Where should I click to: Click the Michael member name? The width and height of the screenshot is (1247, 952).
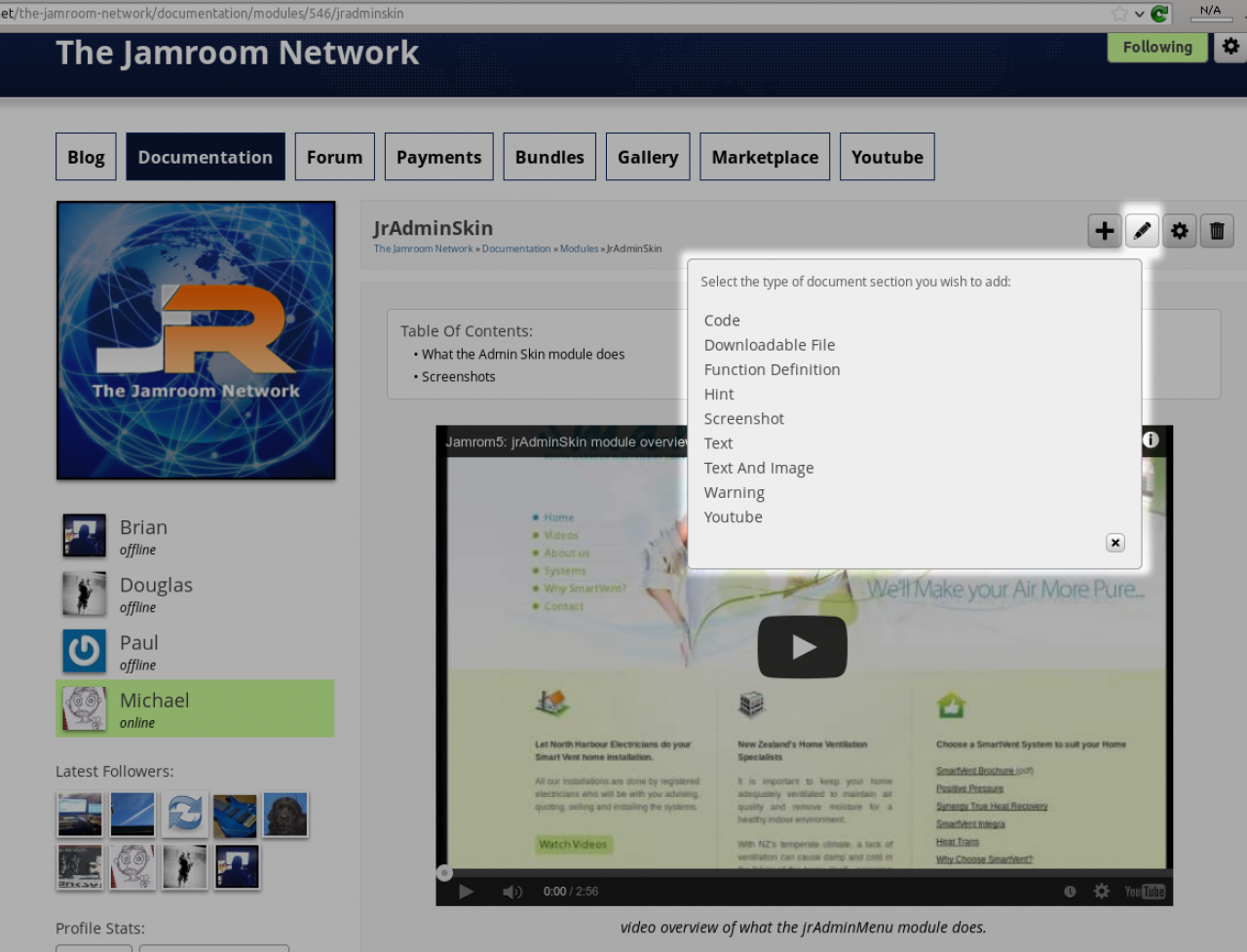[154, 700]
